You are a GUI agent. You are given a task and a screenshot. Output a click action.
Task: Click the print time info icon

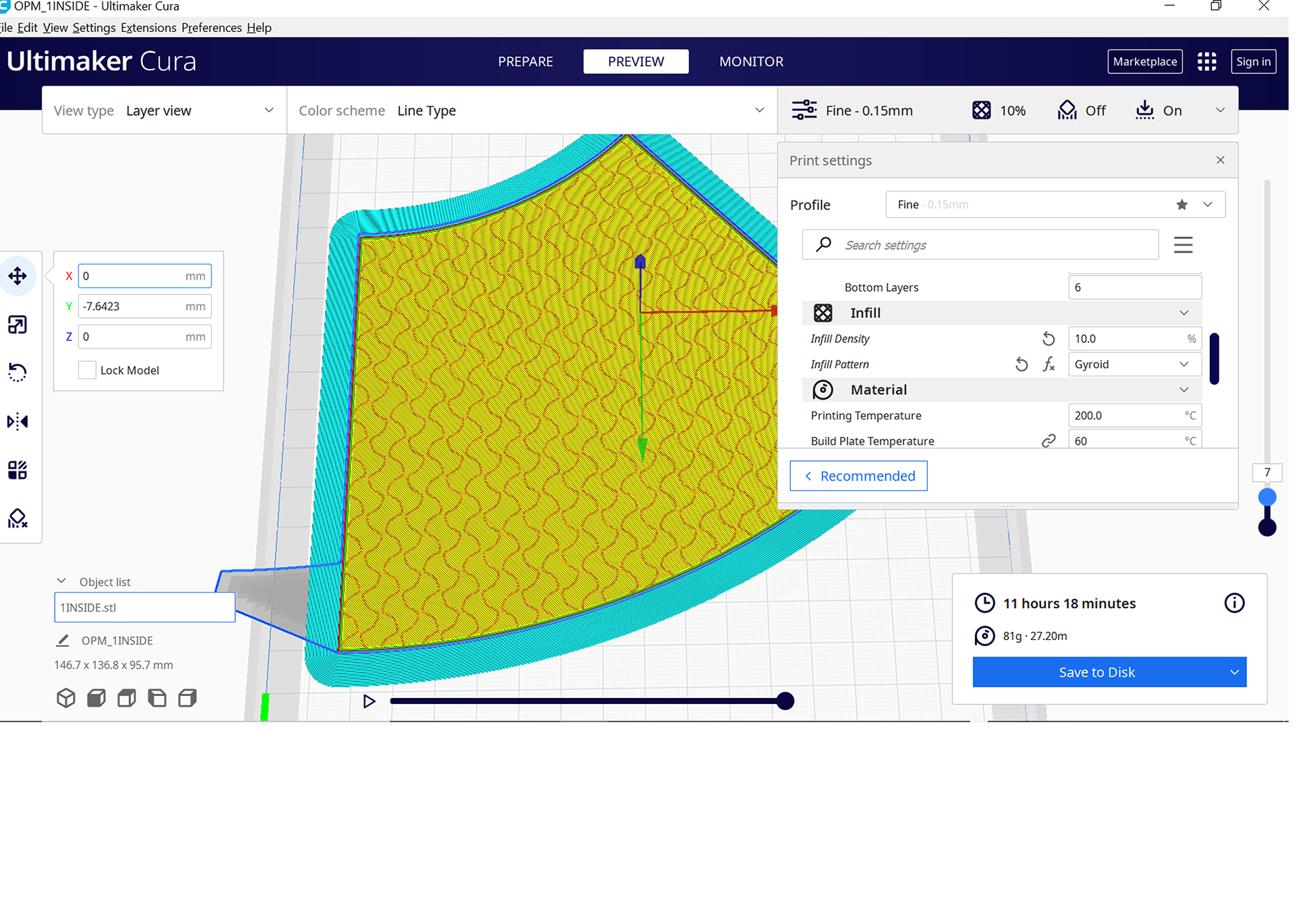[1234, 603]
